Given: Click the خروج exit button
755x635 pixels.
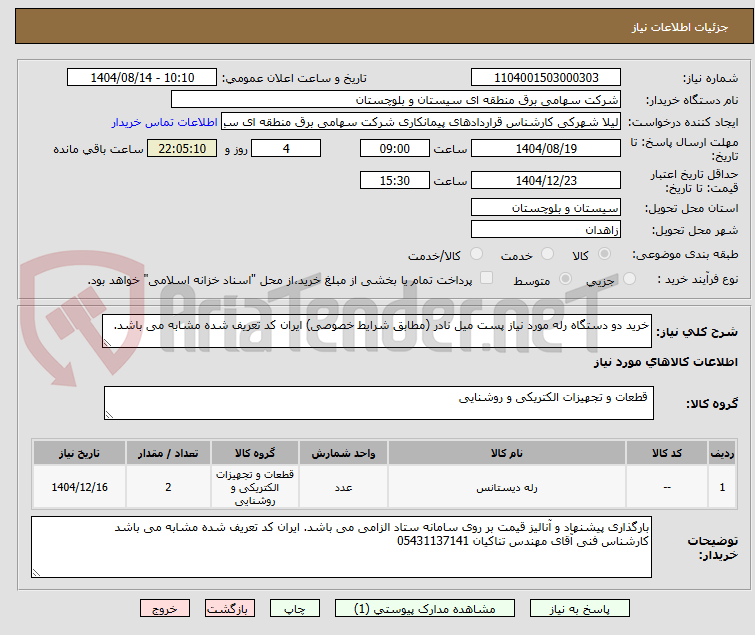Looking at the screenshot, I should (x=165, y=609).
